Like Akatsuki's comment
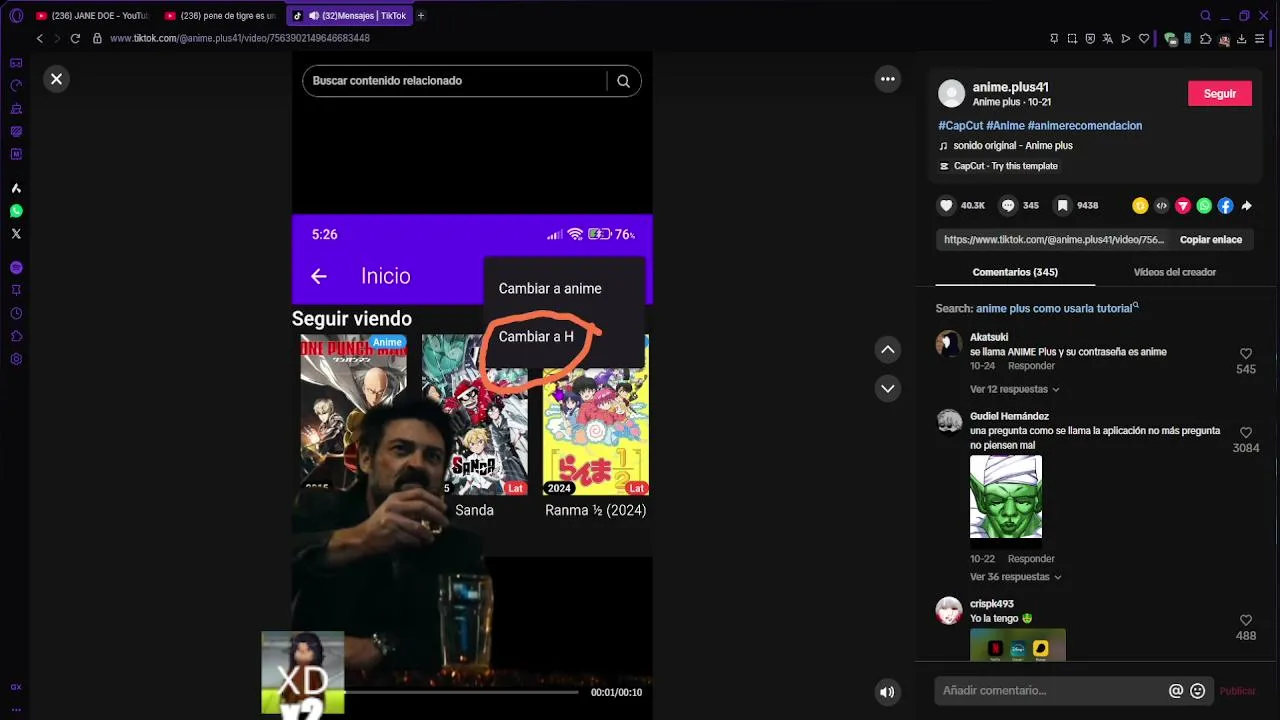This screenshot has height=720, width=1280. click(x=1246, y=354)
